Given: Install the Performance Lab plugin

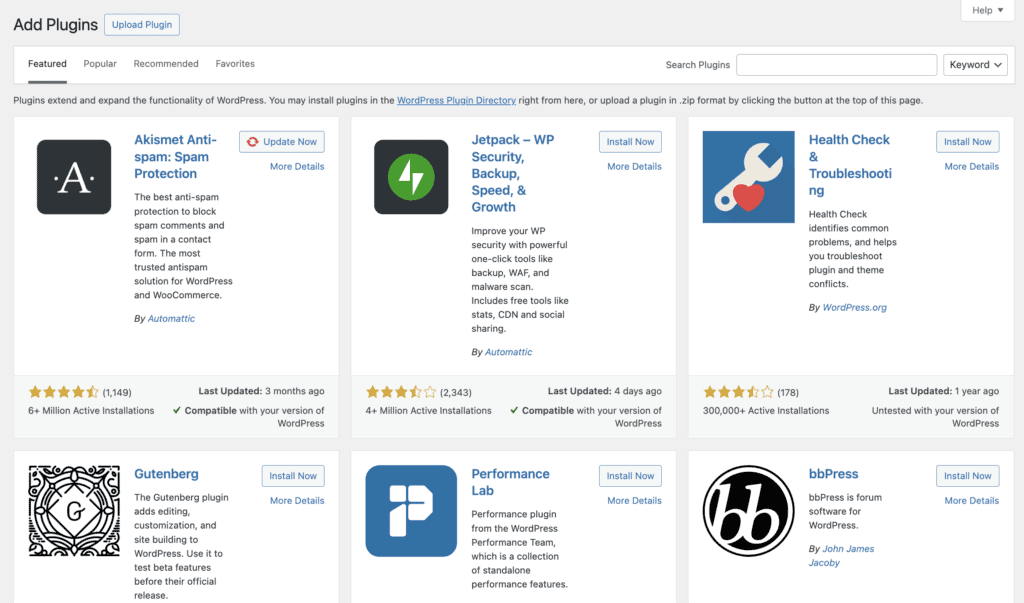Looking at the screenshot, I should pos(630,476).
